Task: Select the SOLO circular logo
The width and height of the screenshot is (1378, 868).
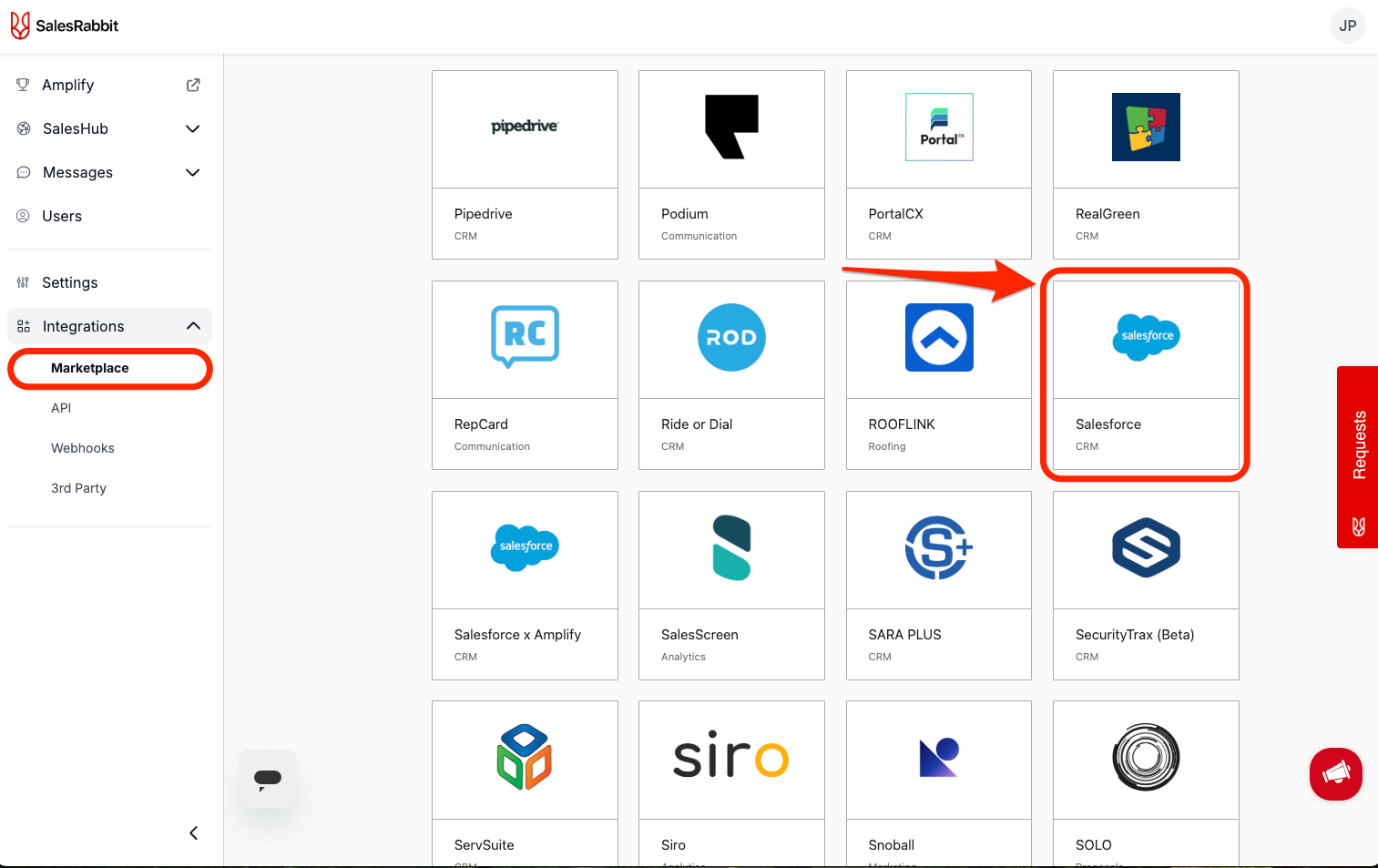Action: coord(1146,757)
